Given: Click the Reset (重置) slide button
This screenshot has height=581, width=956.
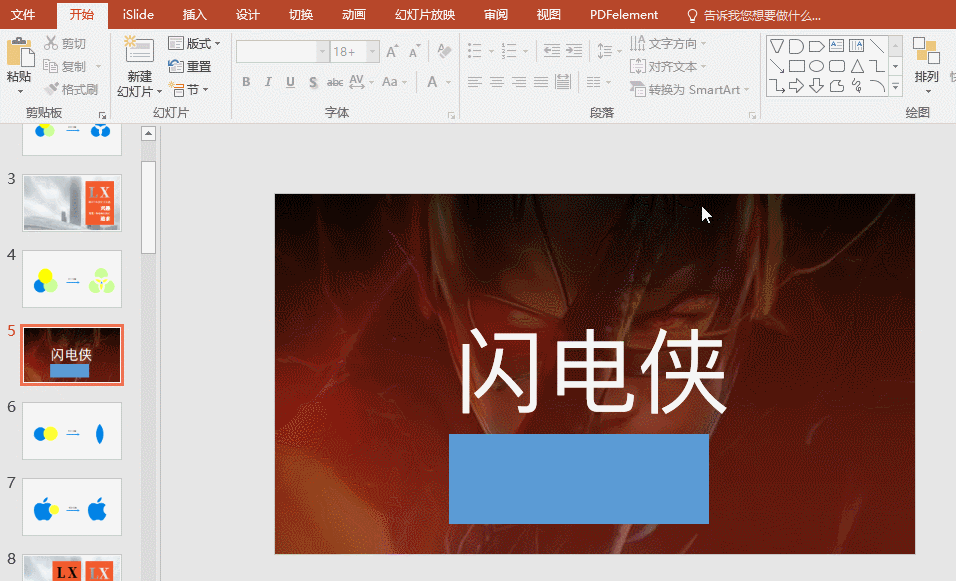Looking at the screenshot, I should [x=190, y=66].
